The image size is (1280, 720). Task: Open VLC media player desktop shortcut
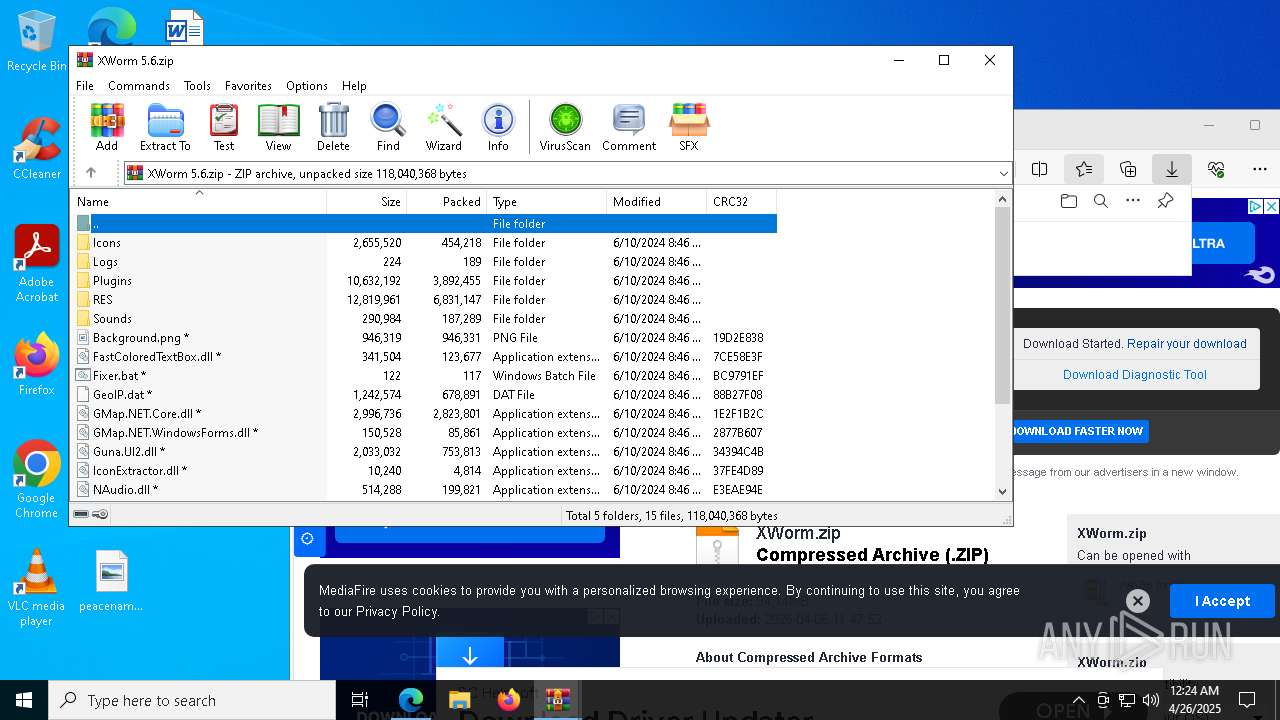click(37, 588)
